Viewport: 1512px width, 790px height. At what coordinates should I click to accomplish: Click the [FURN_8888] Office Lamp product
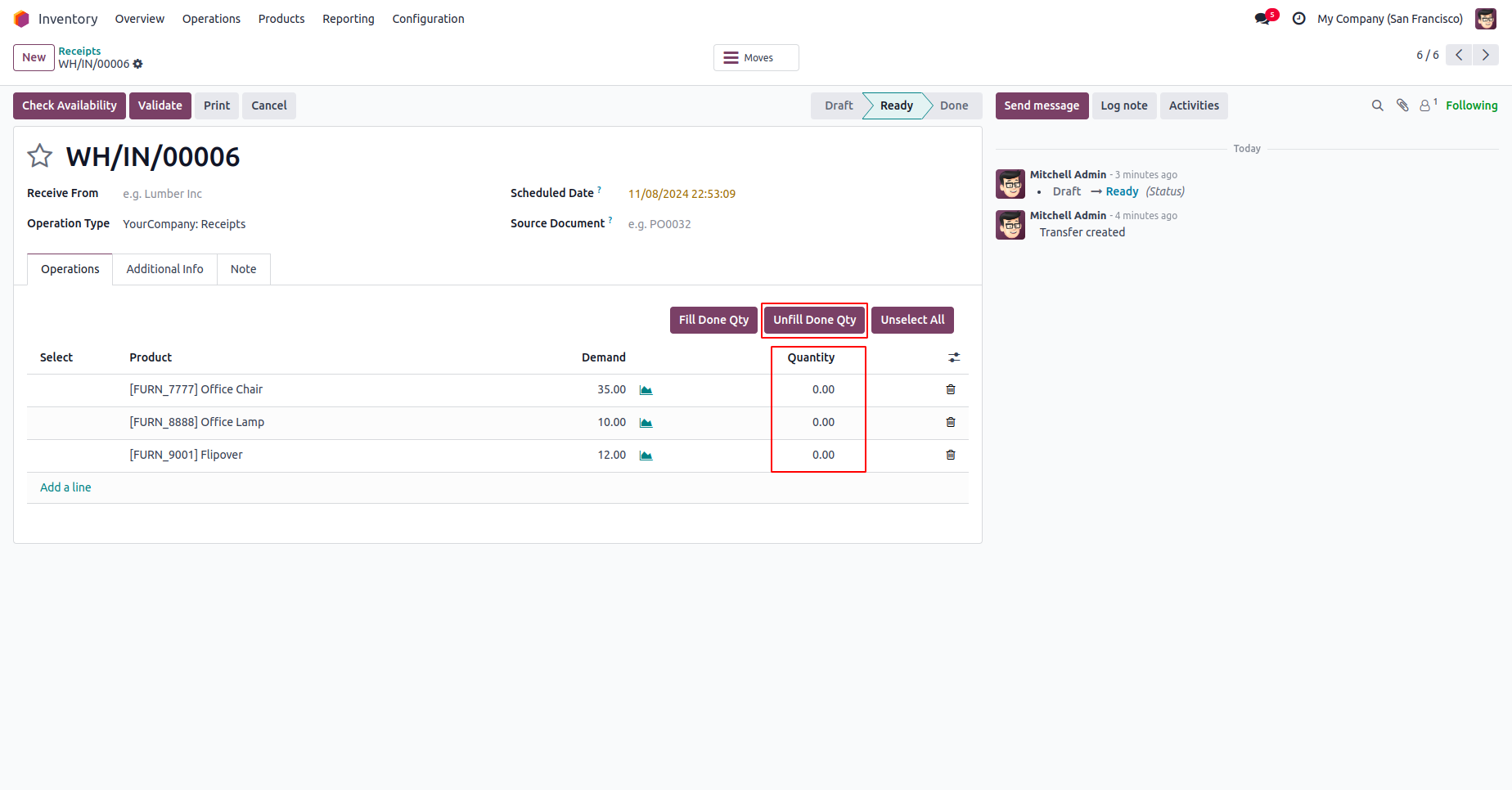197,422
